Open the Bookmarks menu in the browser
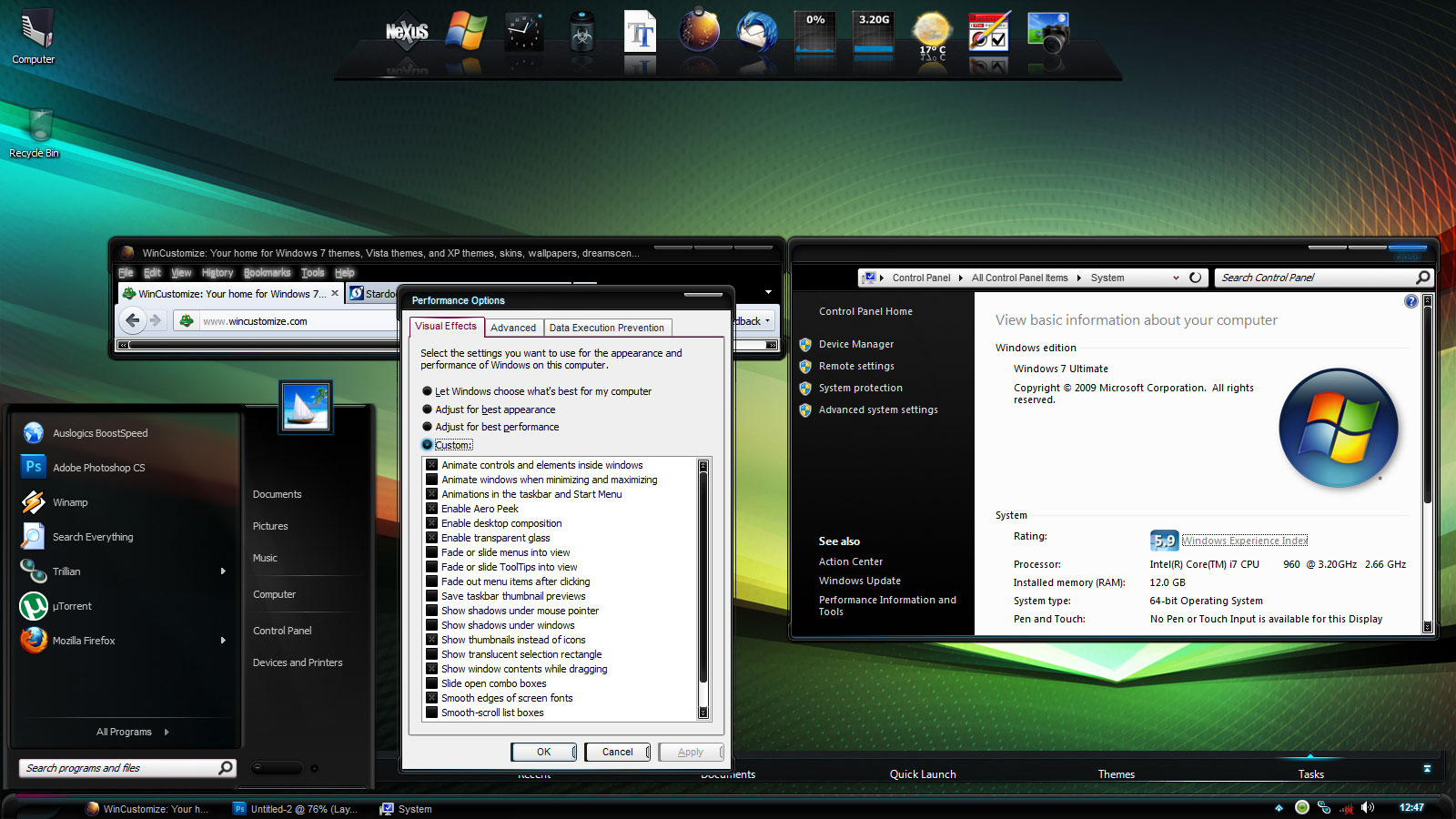This screenshot has height=819, width=1456. coord(267,272)
